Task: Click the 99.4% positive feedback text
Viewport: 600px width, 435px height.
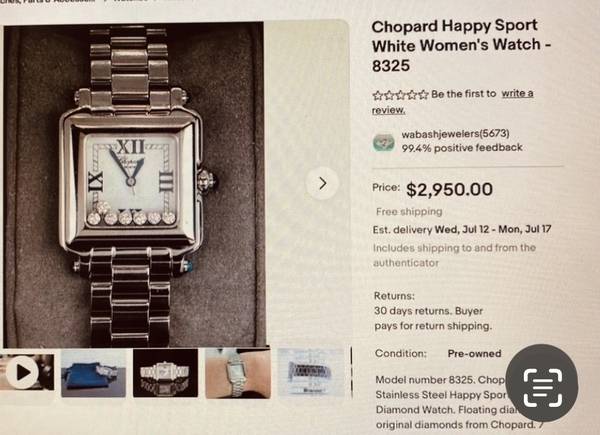Action: click(x=462, y=148)
